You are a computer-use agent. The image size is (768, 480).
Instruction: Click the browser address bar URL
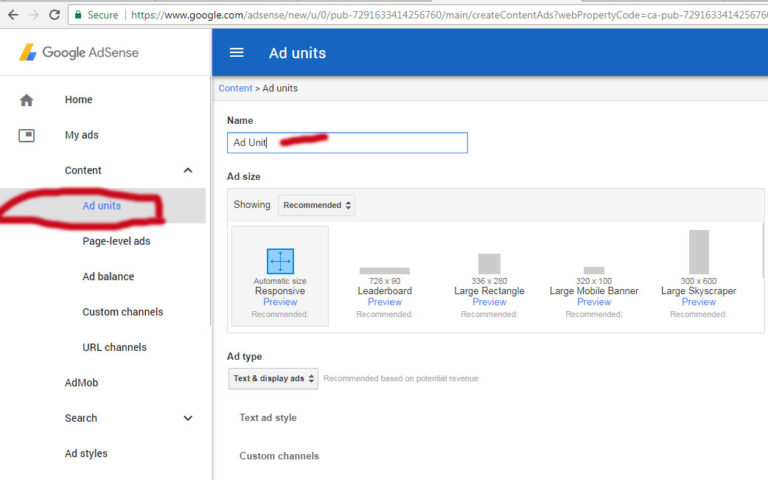[448, 15]
